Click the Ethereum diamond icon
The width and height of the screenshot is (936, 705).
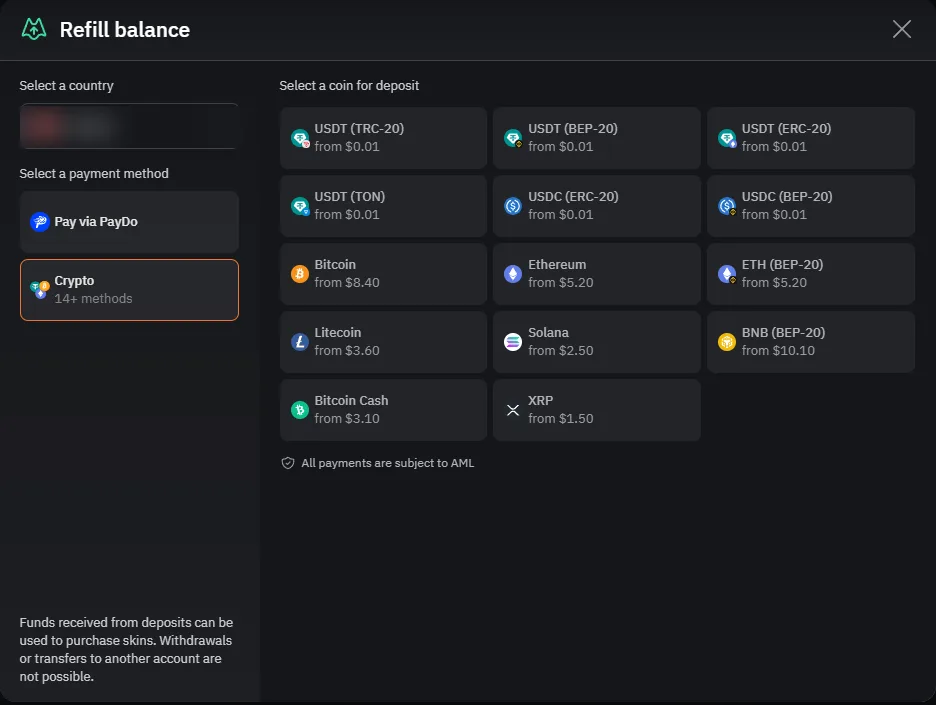pyautogui.click(x=513, y=274)
